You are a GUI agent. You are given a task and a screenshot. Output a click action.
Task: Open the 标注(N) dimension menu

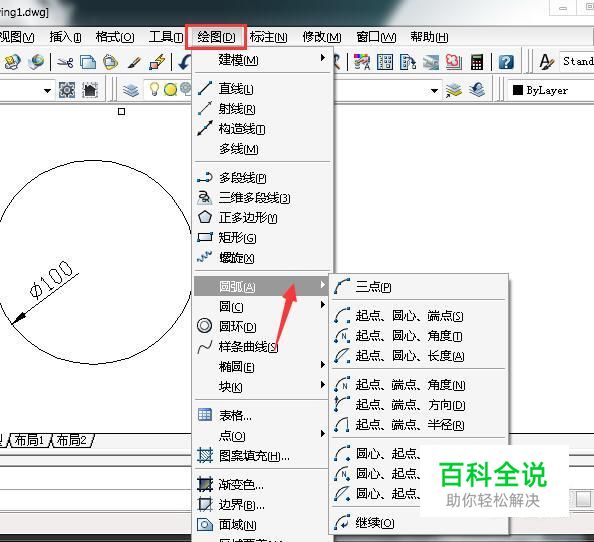tap(268, 37)
